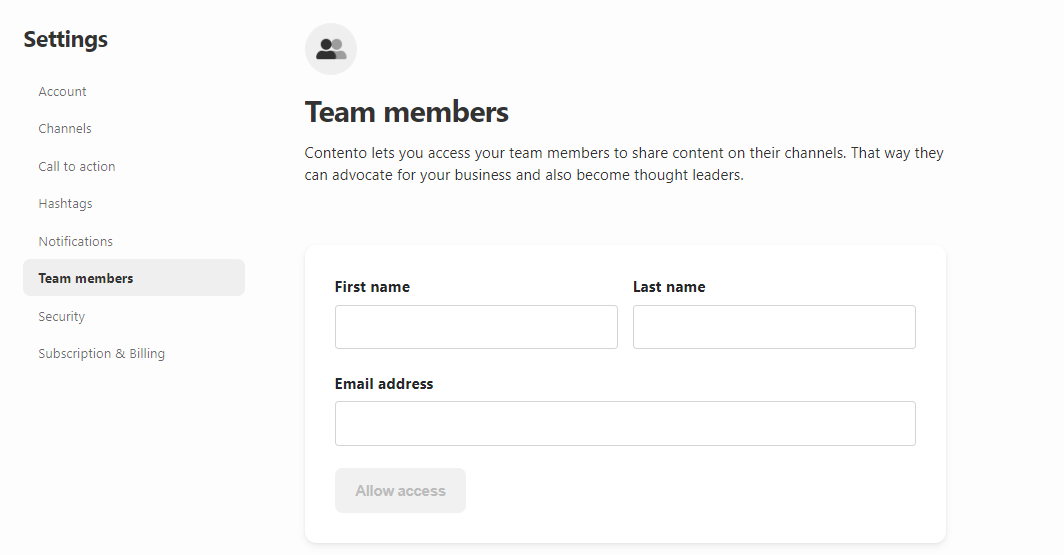This screenshot has height=555, width=1064.
Task: Select Team members in the sidebar
Action: [x=134, y=278]
